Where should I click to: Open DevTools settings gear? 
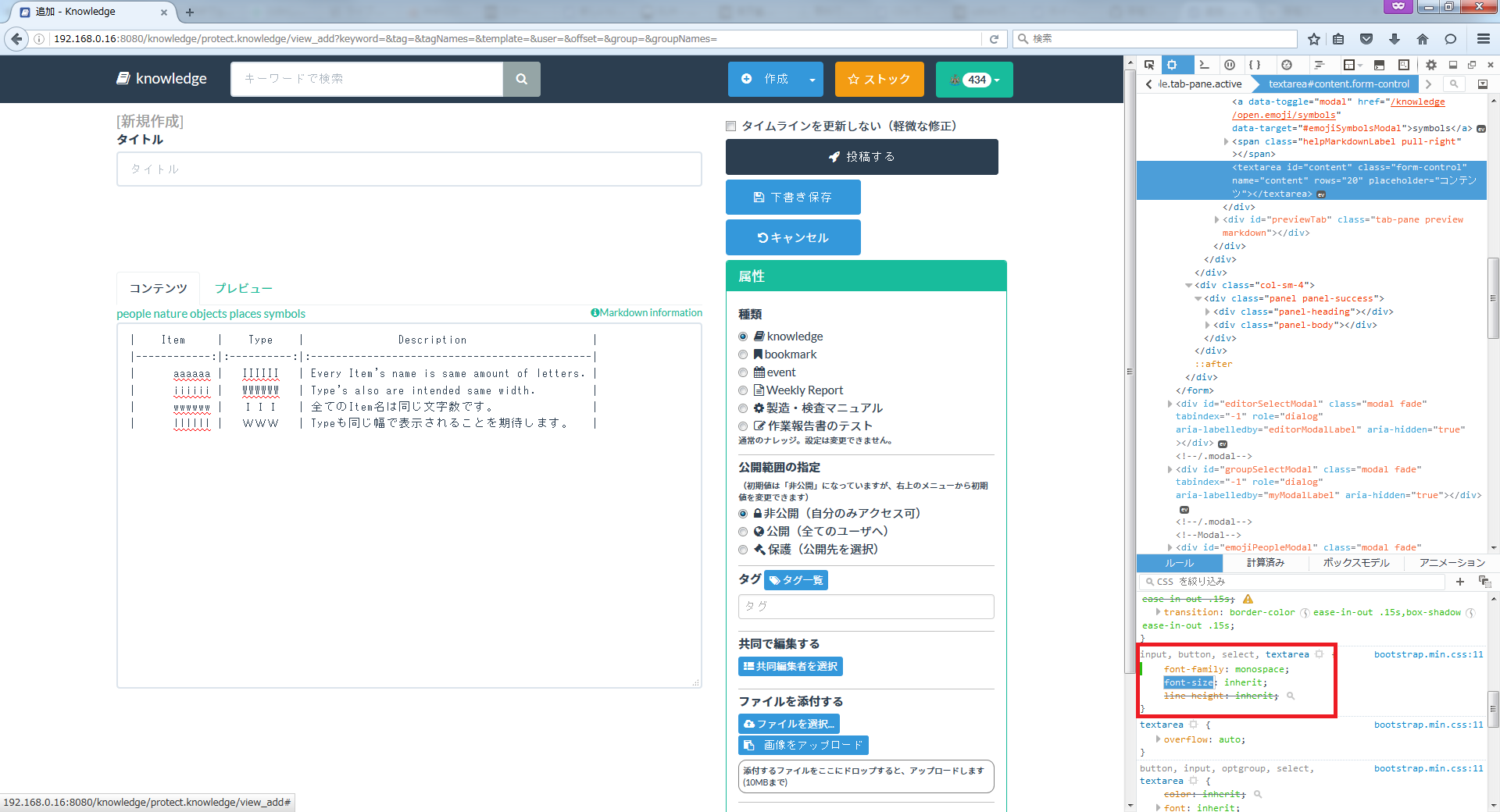point(1431,65)
